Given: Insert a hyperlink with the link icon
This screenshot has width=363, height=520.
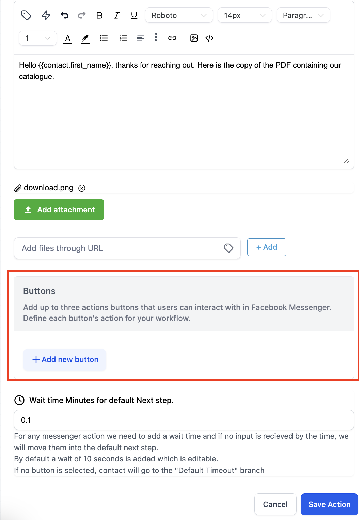Looking at the screenshot, I should [x=172, y=38].
